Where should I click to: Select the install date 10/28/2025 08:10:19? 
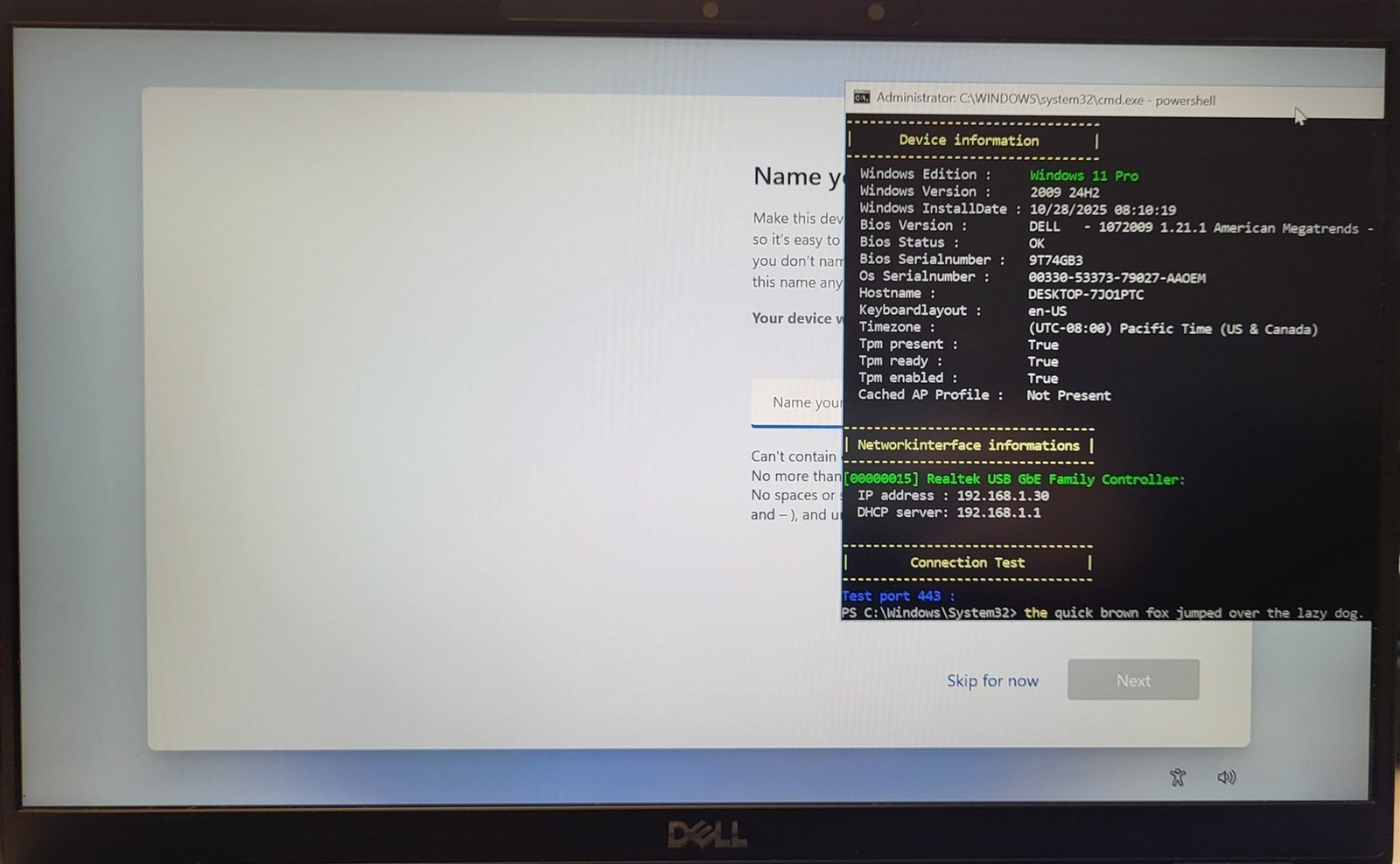point(1102,210)
